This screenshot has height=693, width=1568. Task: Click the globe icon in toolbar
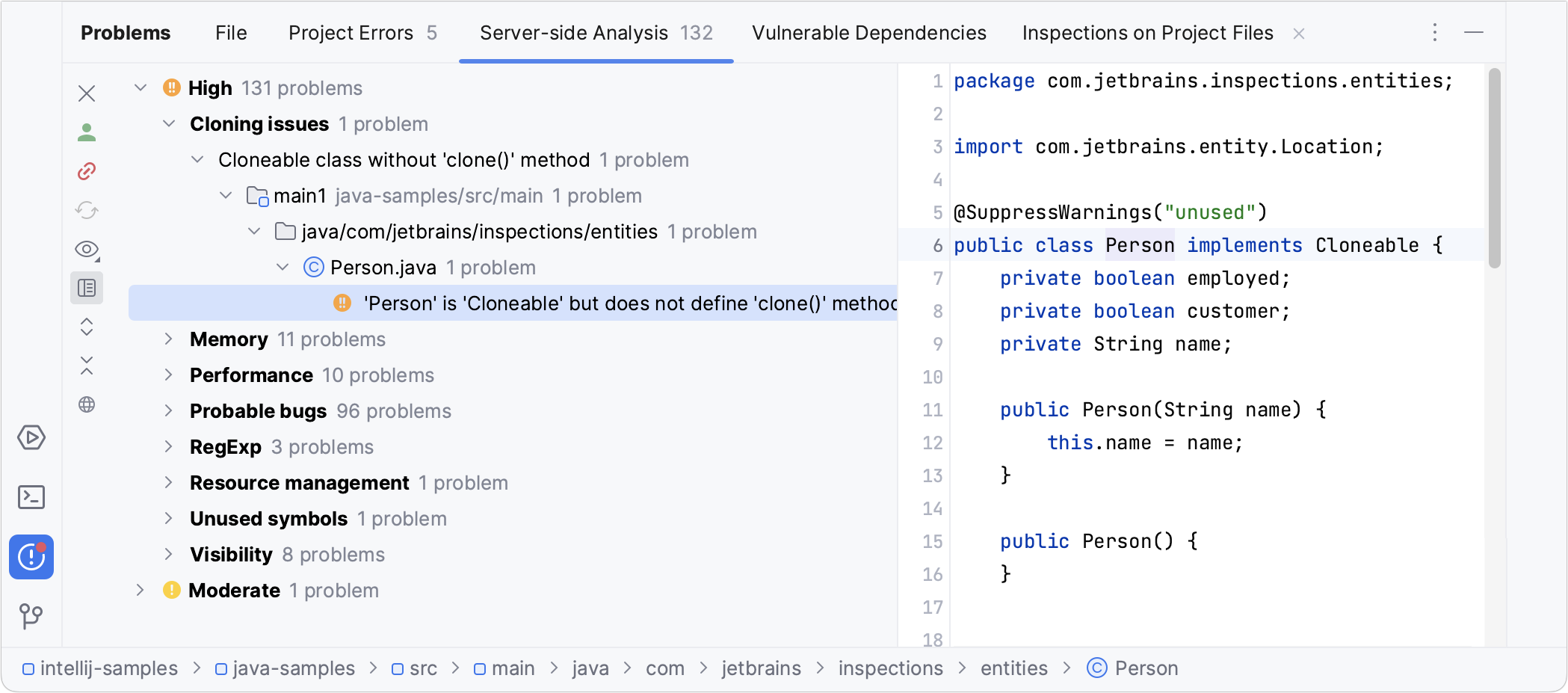point(87,404)
